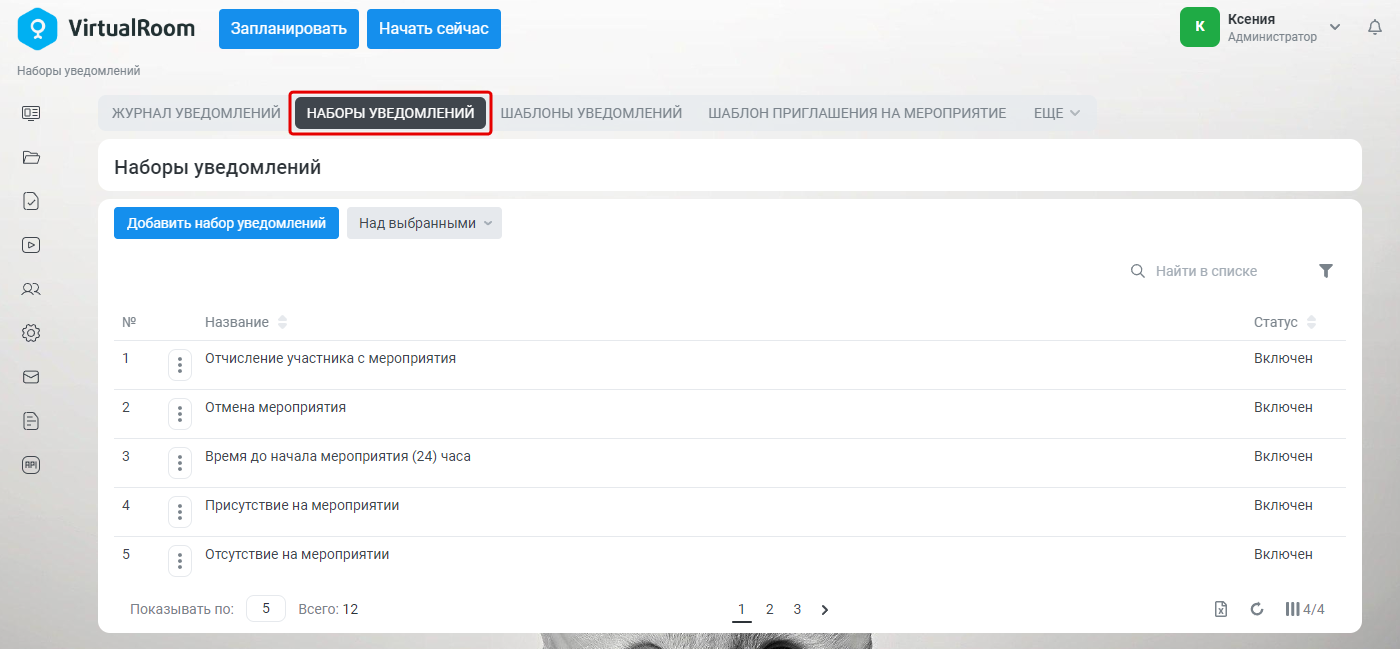Export list via Excel file icon

pos(1221,609)
